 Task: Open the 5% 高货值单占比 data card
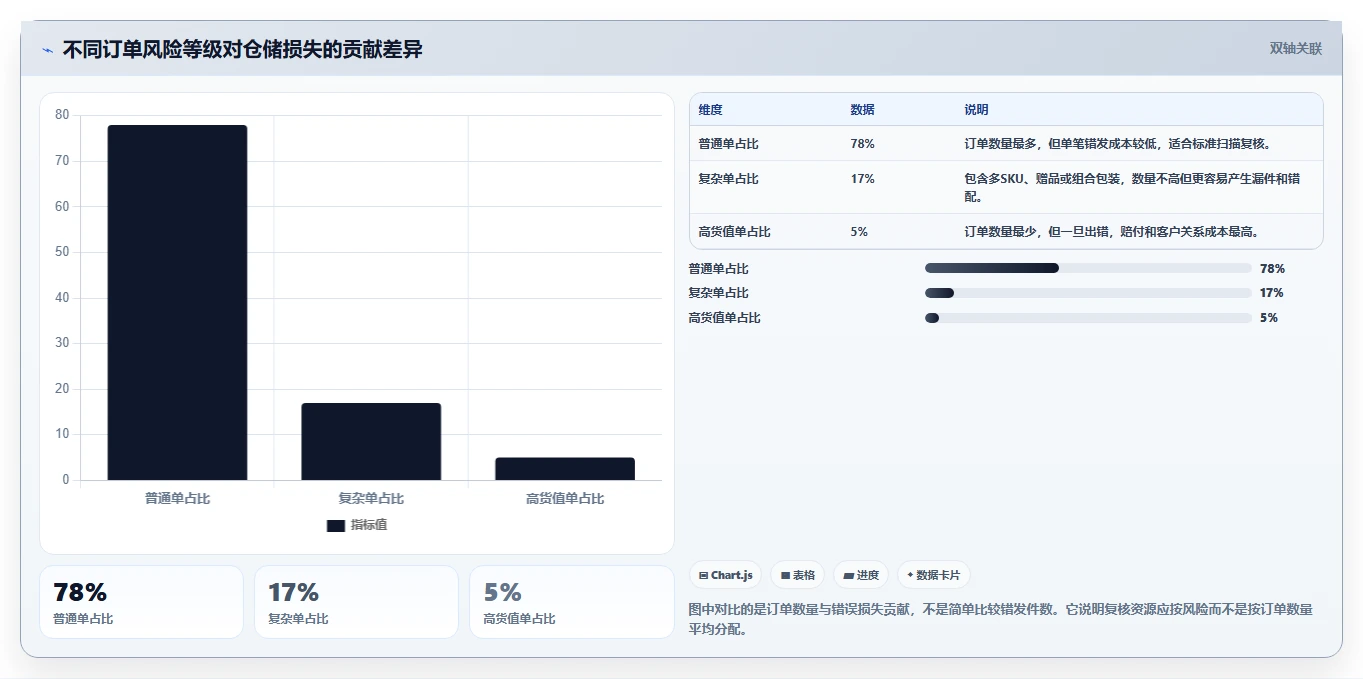571,602
